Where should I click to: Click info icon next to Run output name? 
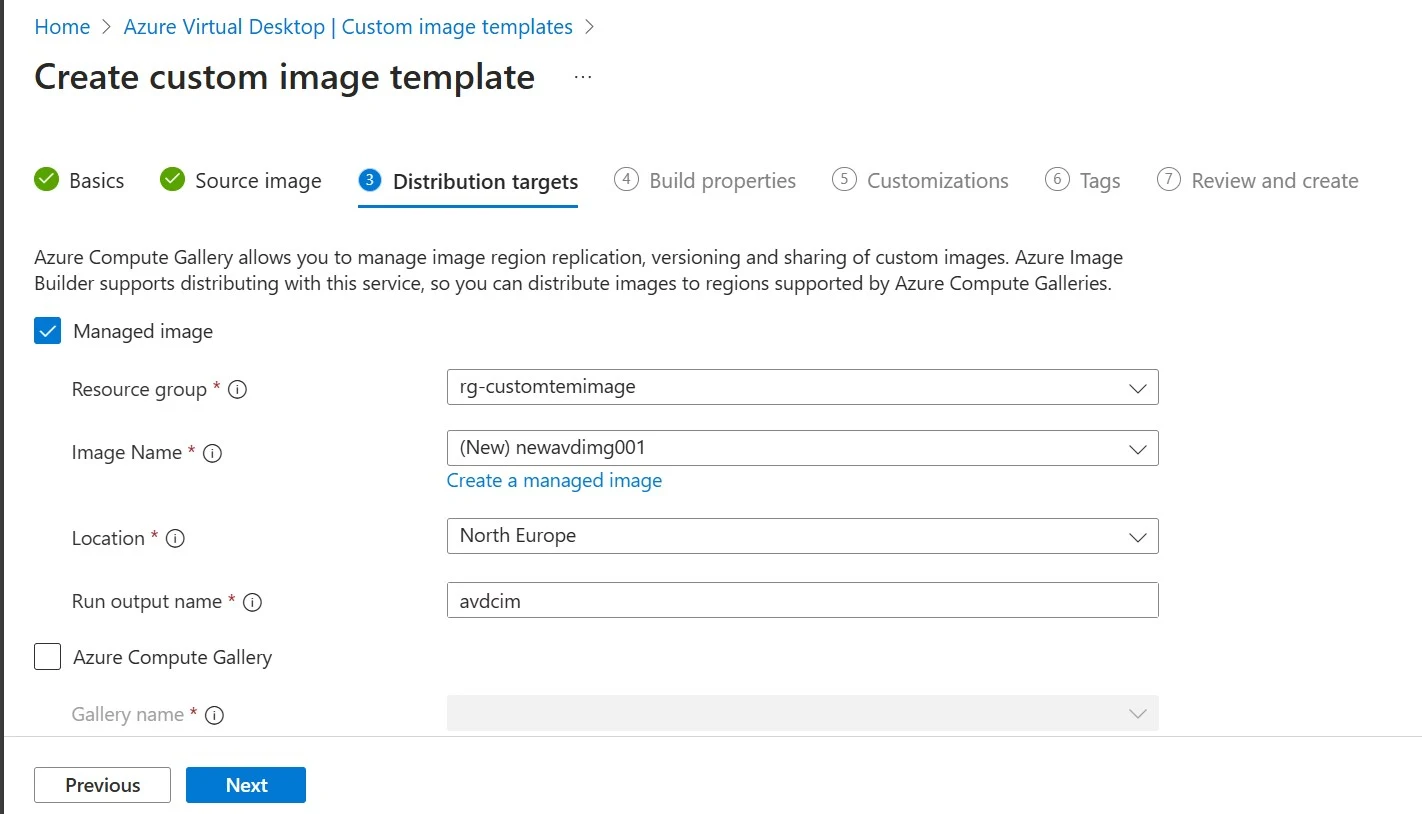(253, 602)
